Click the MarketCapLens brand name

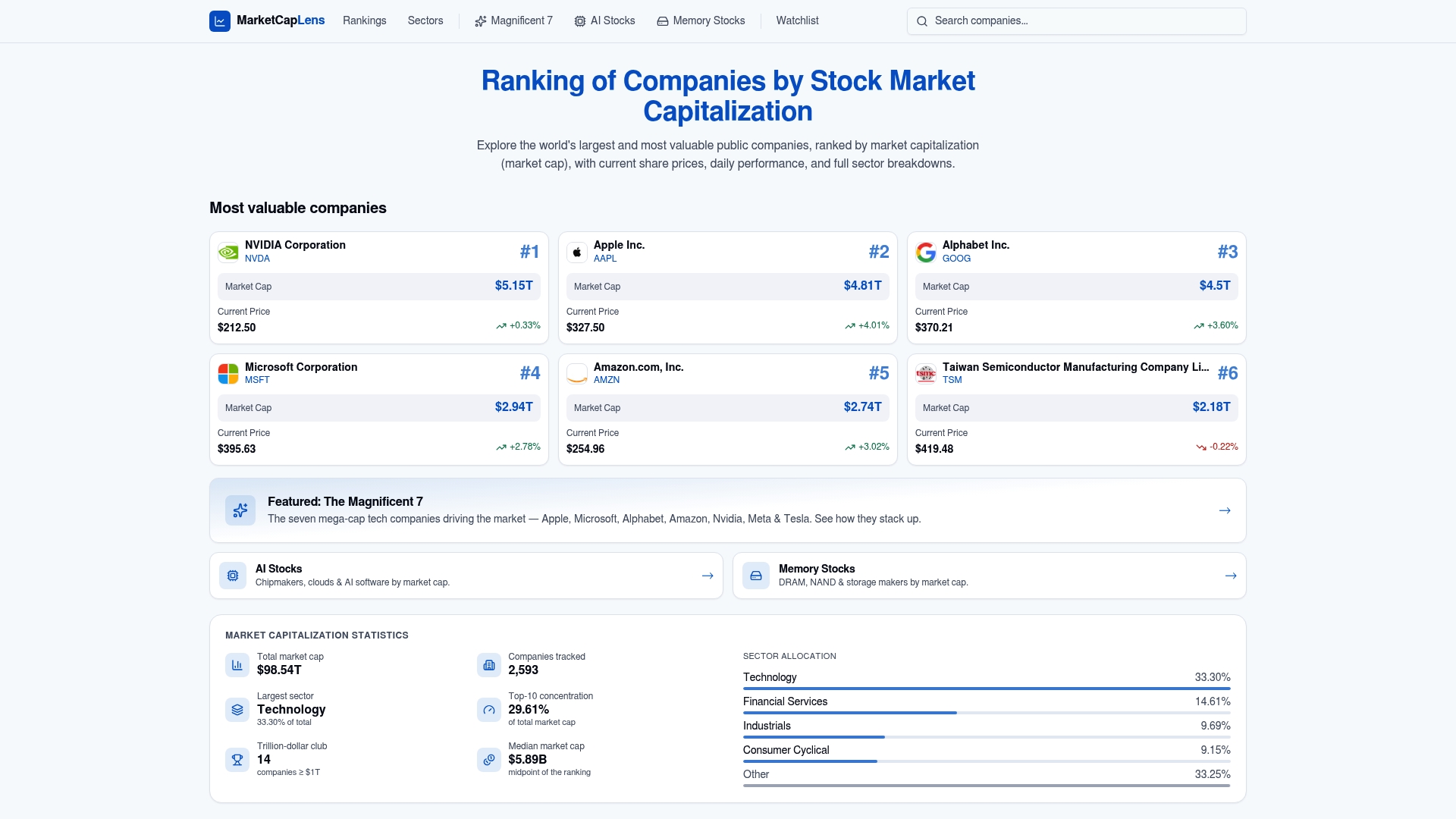pos(281,20)
